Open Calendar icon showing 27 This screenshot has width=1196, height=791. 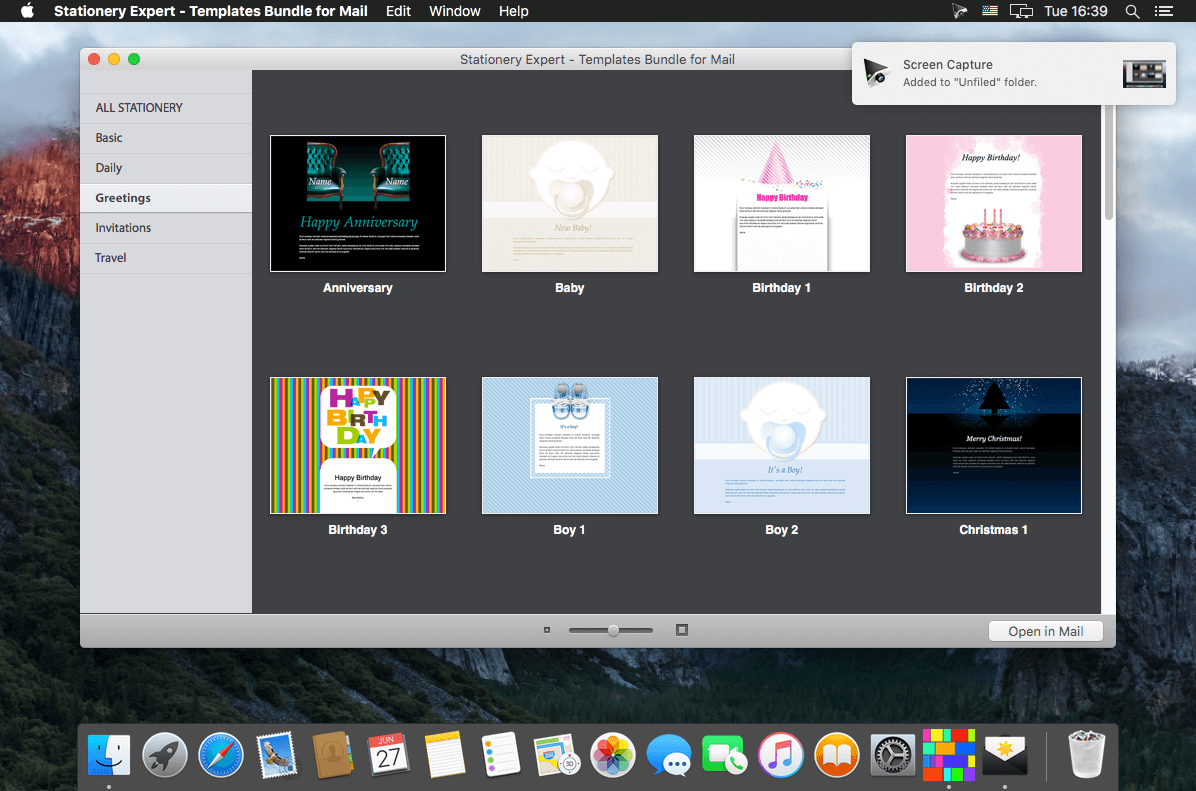pos(388,755)
